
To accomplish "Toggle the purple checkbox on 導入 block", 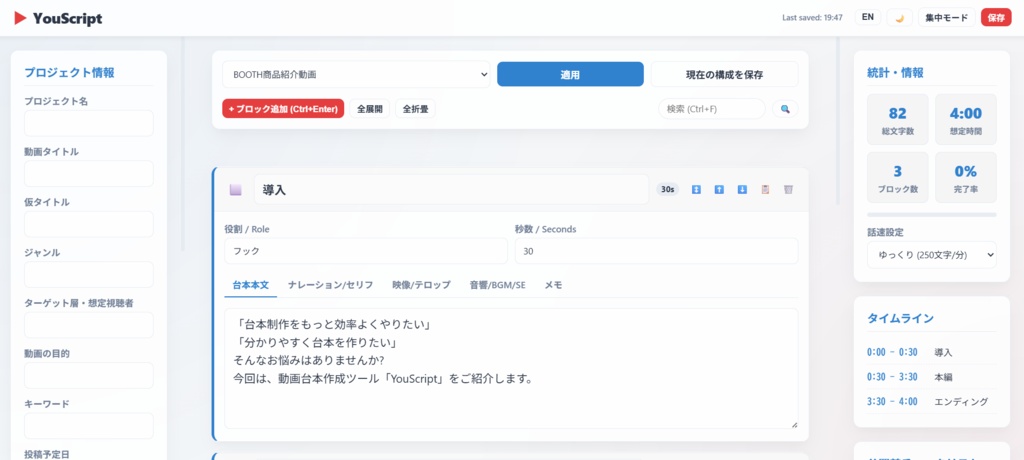I will pyautogui.click(x=236, y=189).
